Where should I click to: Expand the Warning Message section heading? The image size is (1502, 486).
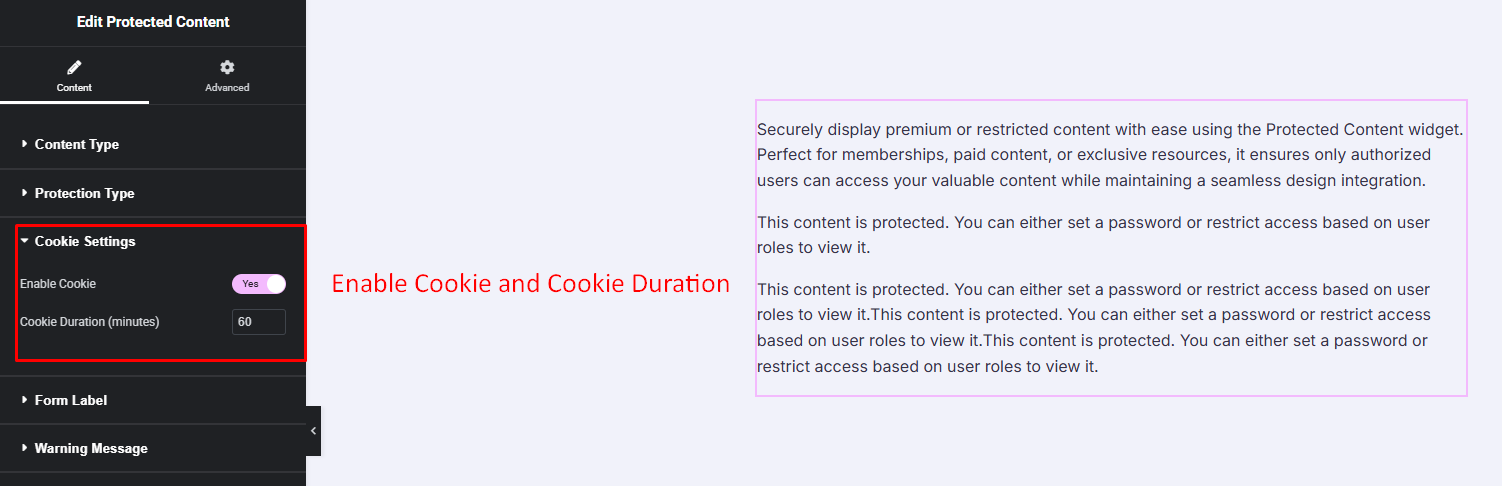coord(91,448)
